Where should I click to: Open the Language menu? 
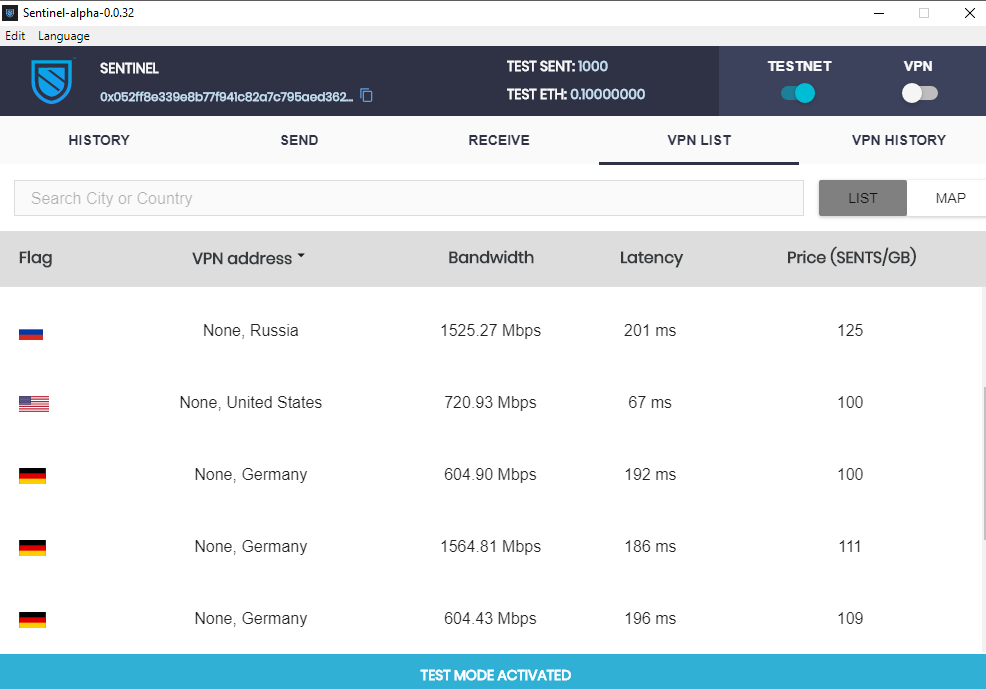64,36
